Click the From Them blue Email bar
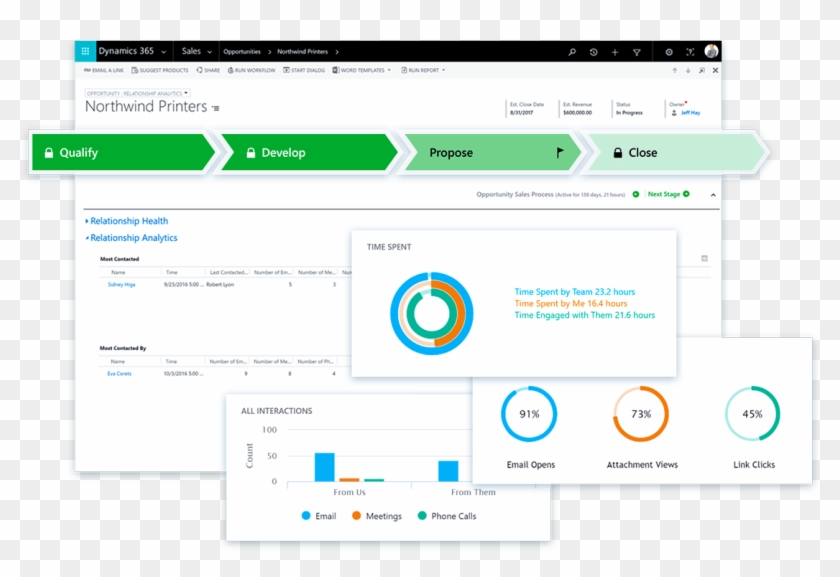This screenshot has width=840, height=577. pos(448,471)
